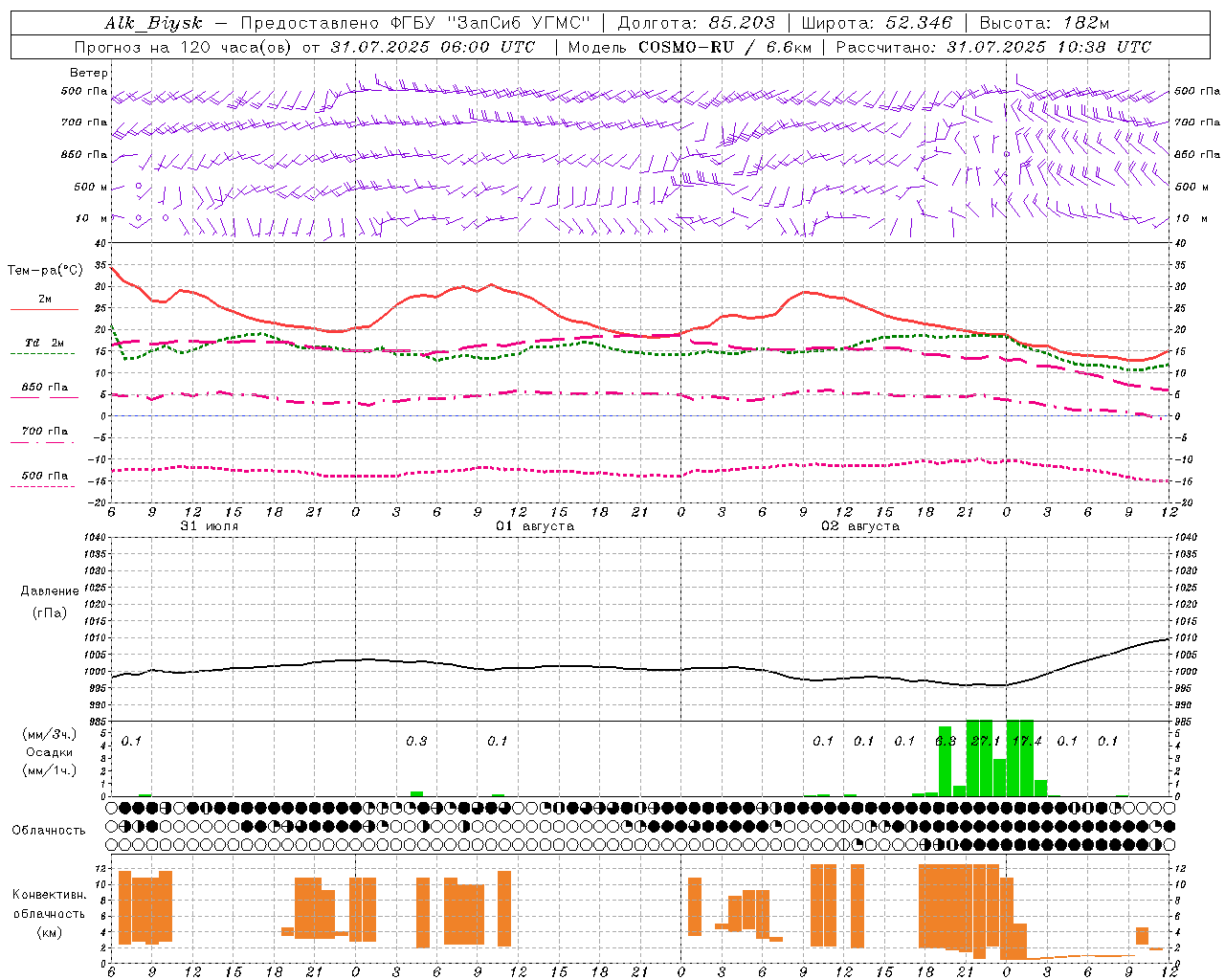This screenshot has height=980, width=1225.
Task: Click the 'Облачность' cloud cover label
Action: [49, 831]
